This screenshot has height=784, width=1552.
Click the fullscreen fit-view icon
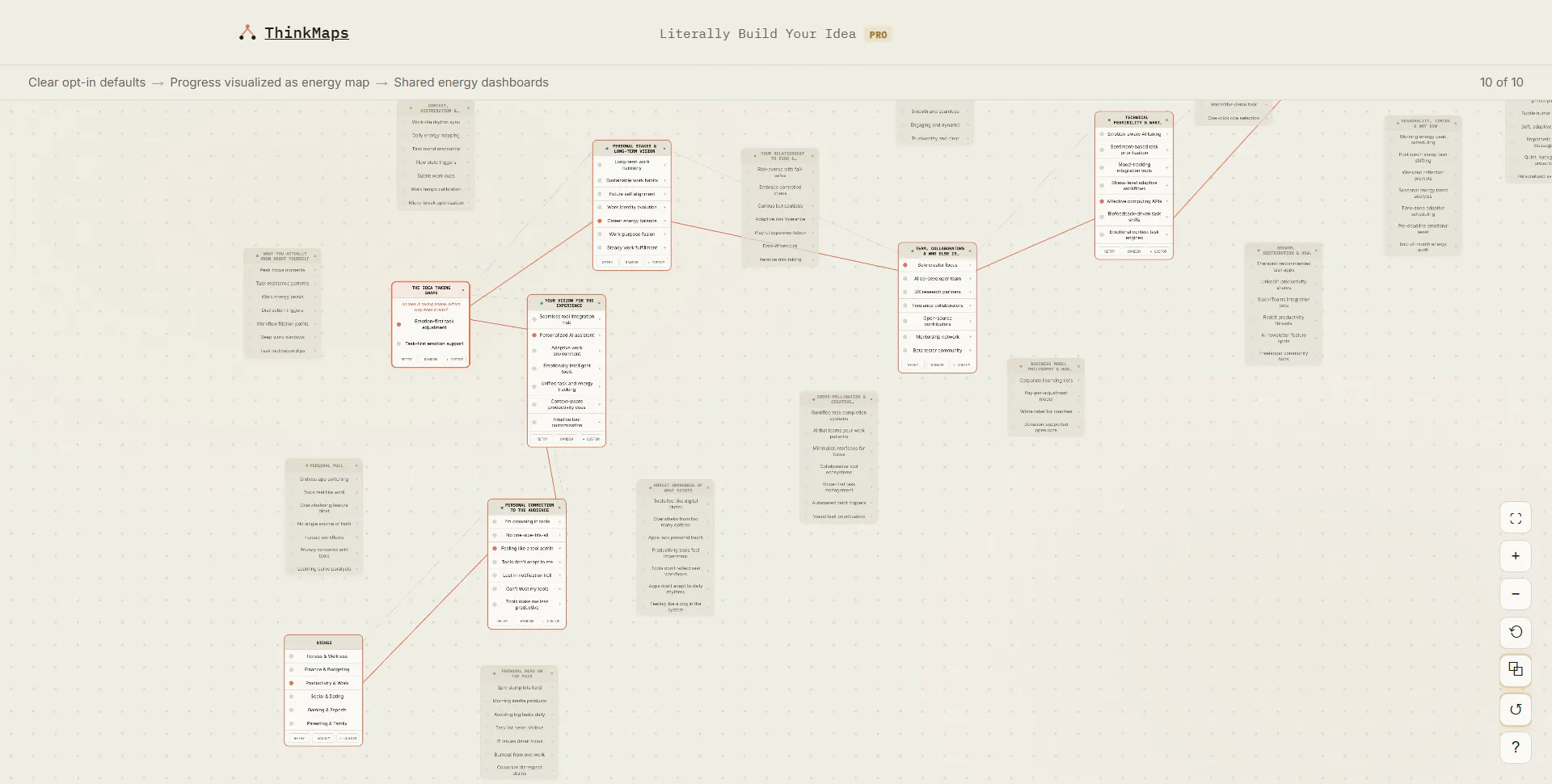coord(1516,519)
